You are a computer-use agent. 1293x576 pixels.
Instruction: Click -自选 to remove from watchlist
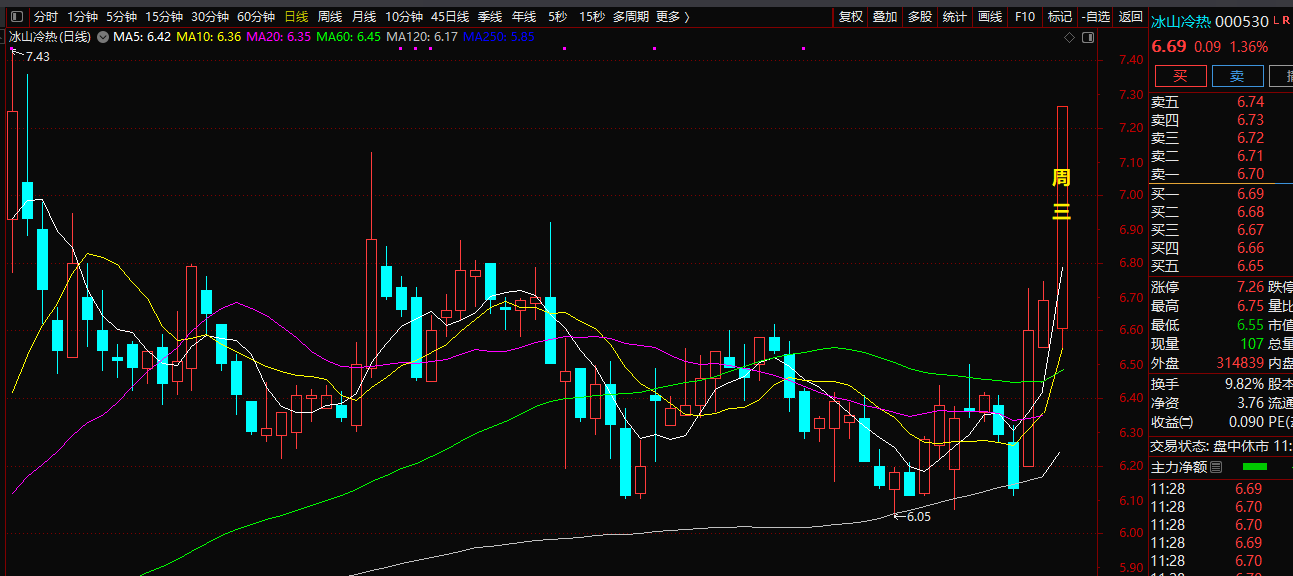(1095, 16)
